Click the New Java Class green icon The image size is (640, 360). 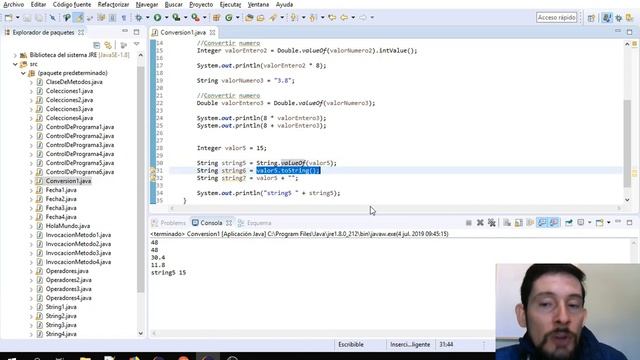[229, 18]
